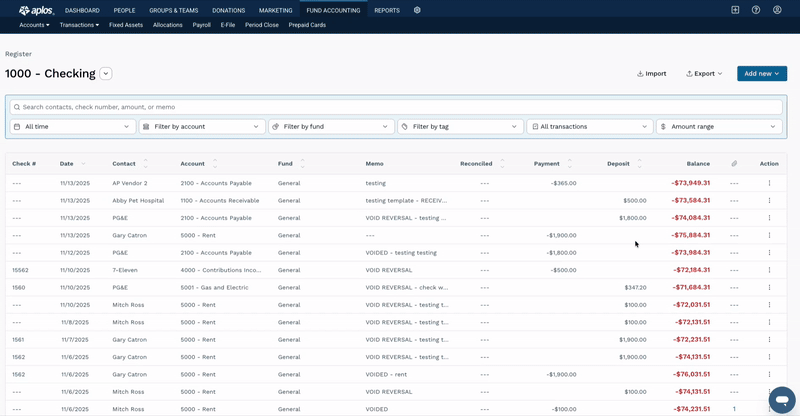Click the Import button
This screenshot has width=800, height=416.
coord(652,74)
